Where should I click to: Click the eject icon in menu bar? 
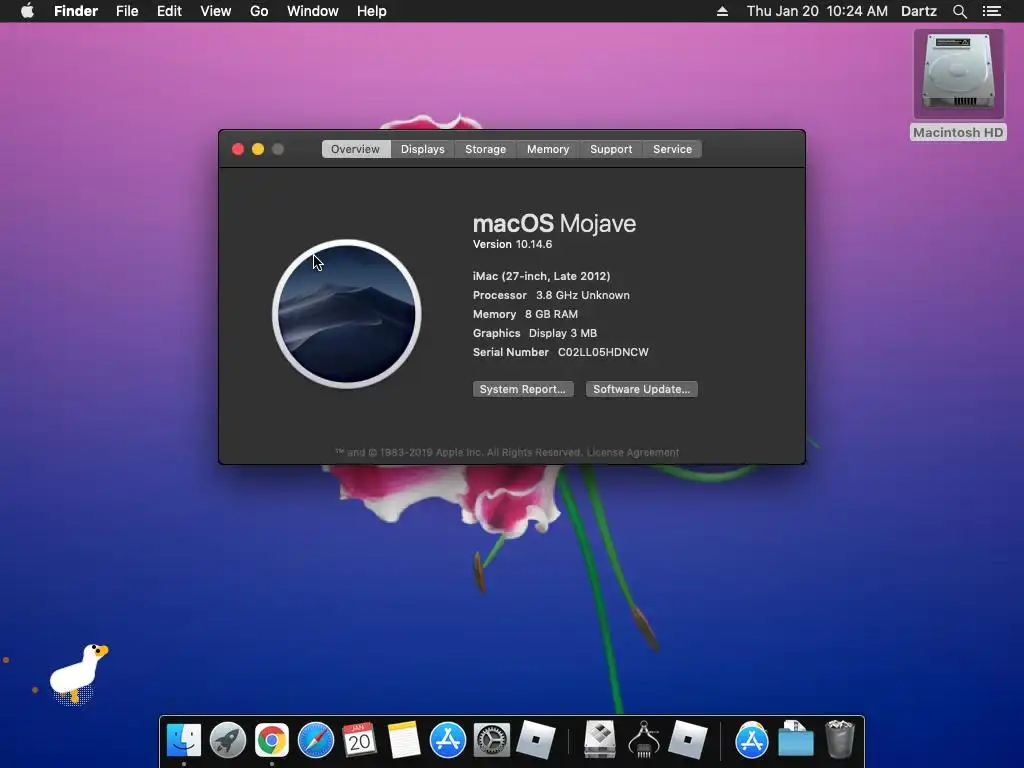[722, 11]
